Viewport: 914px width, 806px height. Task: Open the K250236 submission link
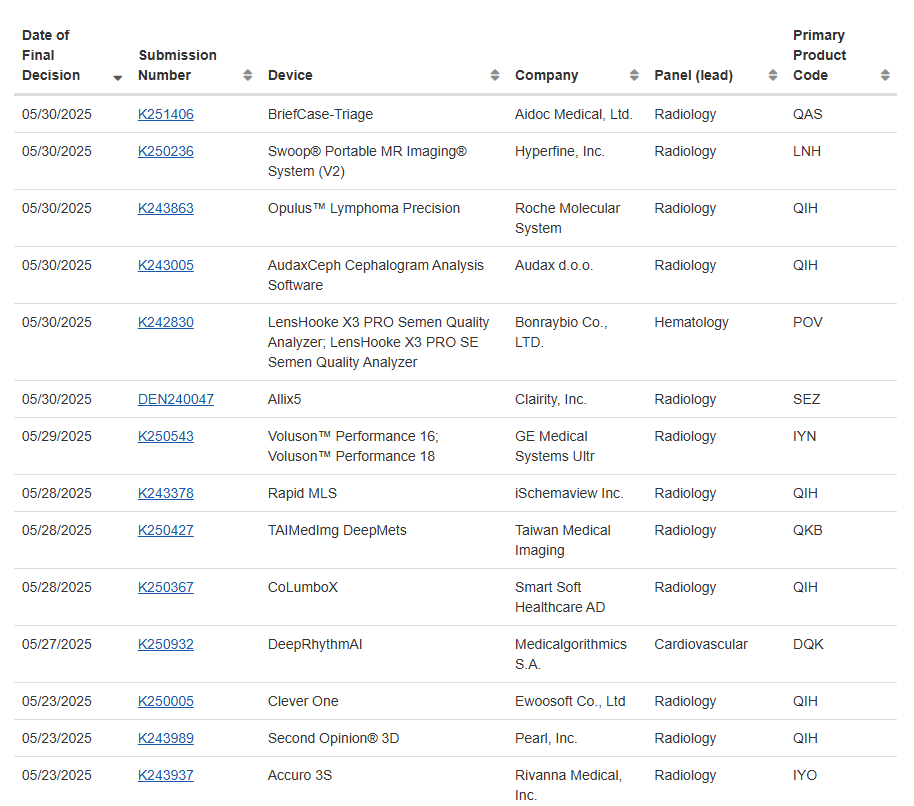(166, 151)
